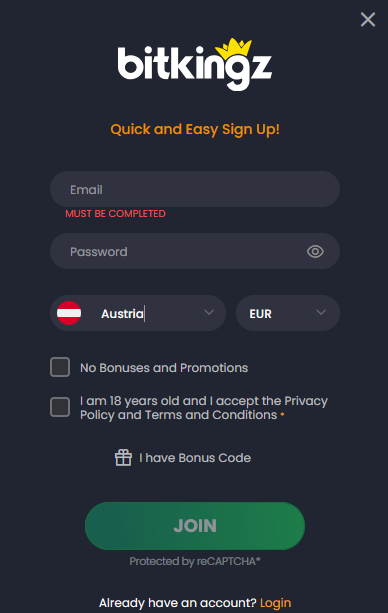Accept the 18 years and Privacy Policy checkbox
Viewport: 388px width, 613px height.
(60, 407)
